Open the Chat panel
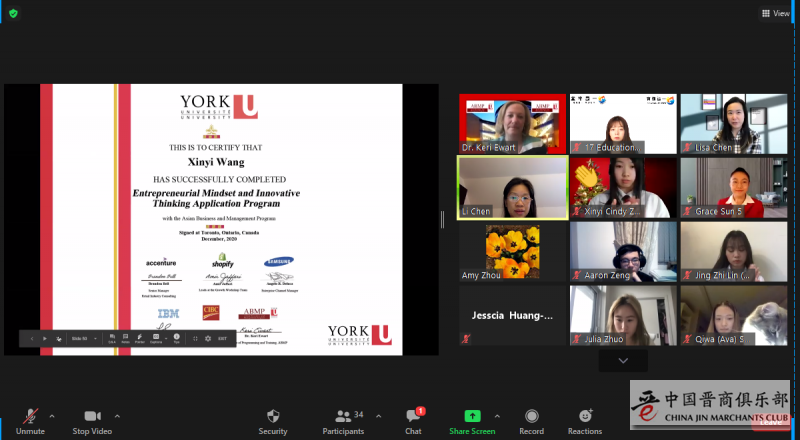The width and height of the screenshot is (800, 440). (413, 419)
